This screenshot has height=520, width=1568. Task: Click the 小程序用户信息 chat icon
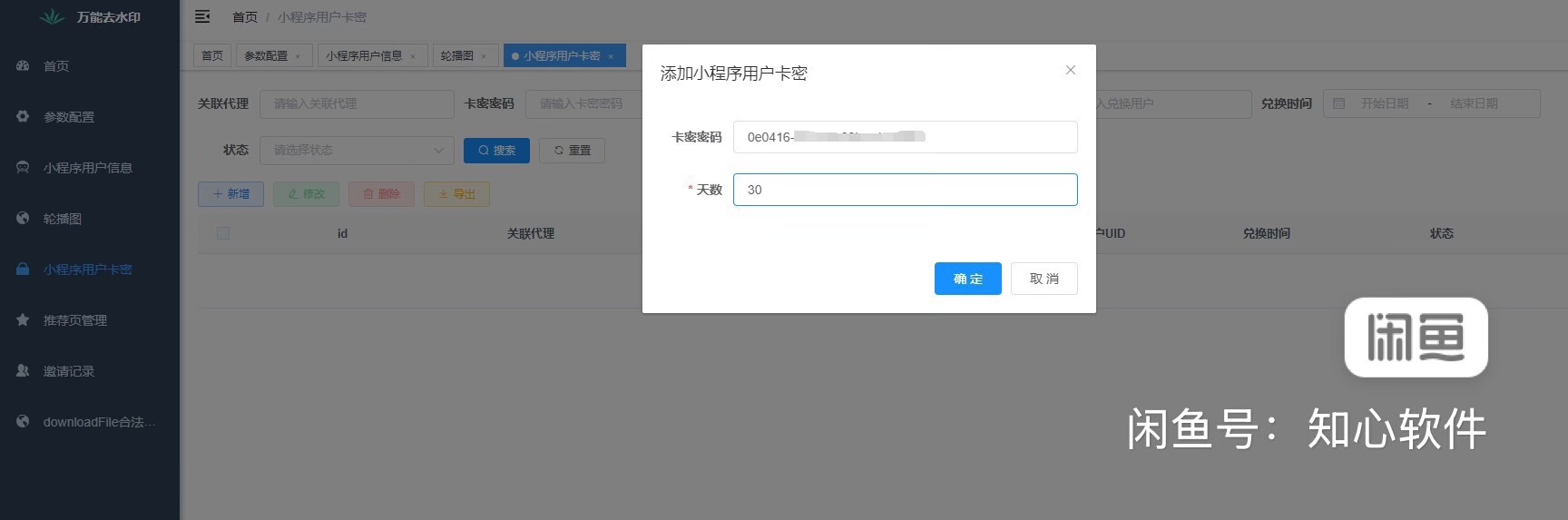coord(23,167)
